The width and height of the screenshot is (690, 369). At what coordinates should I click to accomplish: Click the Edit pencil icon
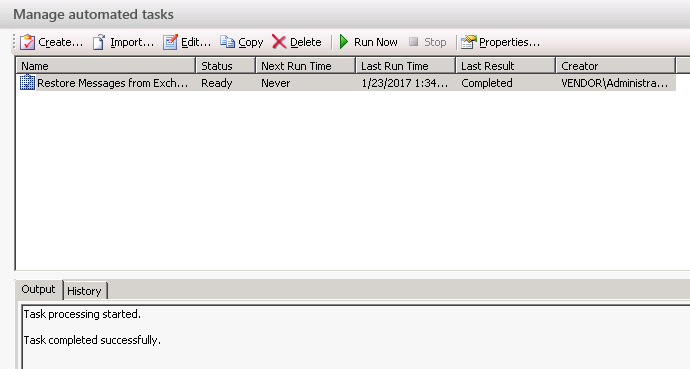click(170, 42)
